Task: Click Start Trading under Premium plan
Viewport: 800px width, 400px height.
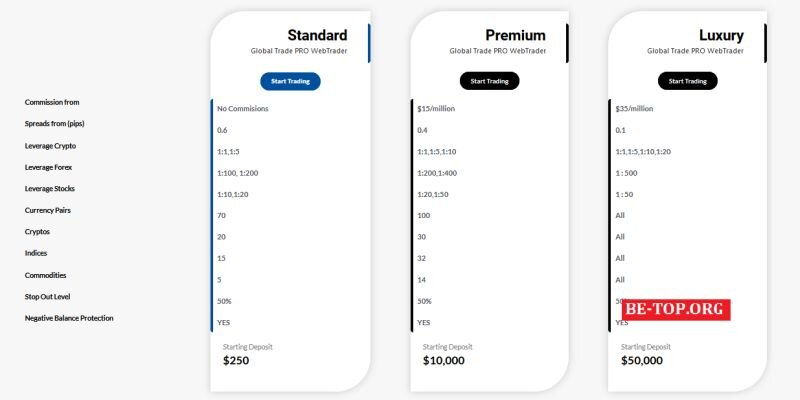Action: 489,81
